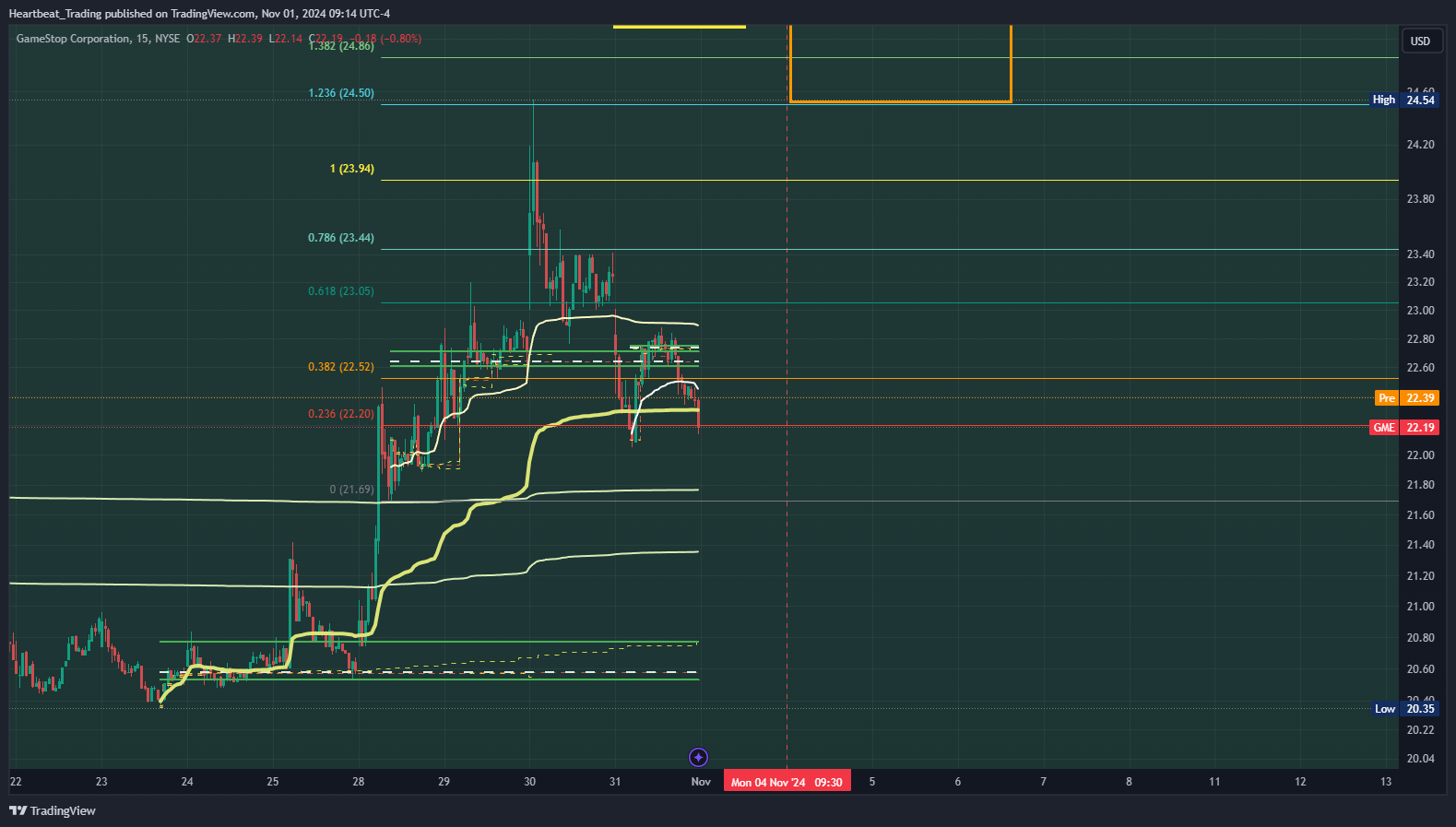
Task: Click the Pre 22.39 pre-market price label
Action: 1405,397
